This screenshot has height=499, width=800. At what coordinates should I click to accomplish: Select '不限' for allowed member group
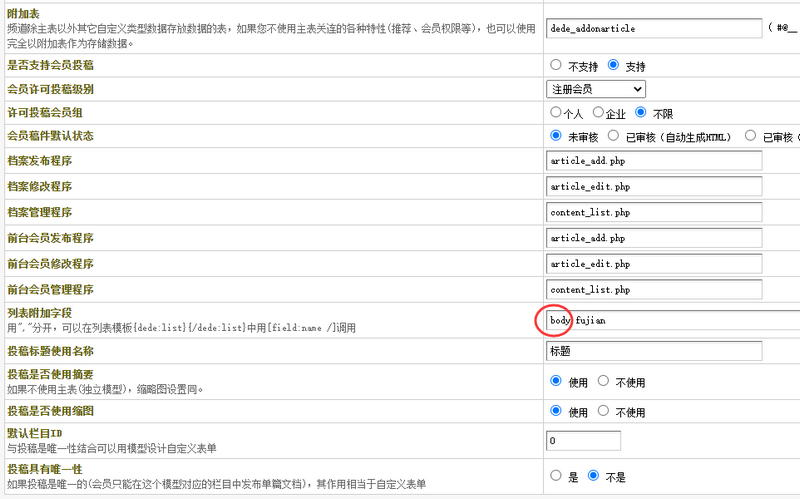(x=641, y=113)
